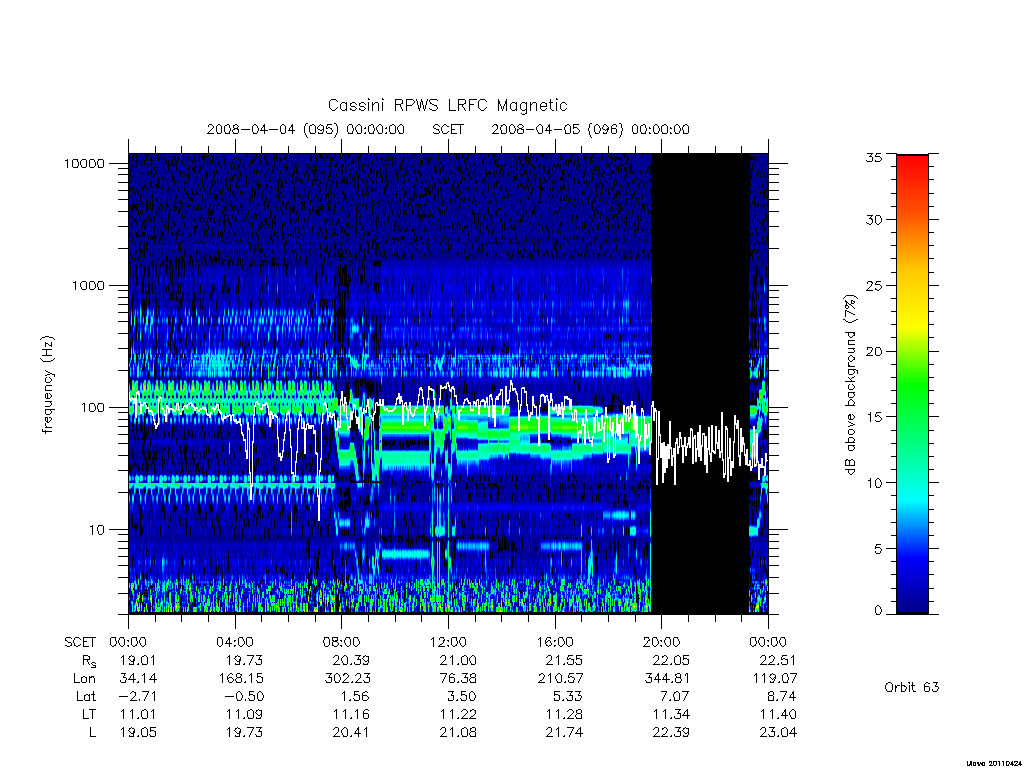Click the Lon value '344.81'
Screen dimensions: 1024x768
667,679
